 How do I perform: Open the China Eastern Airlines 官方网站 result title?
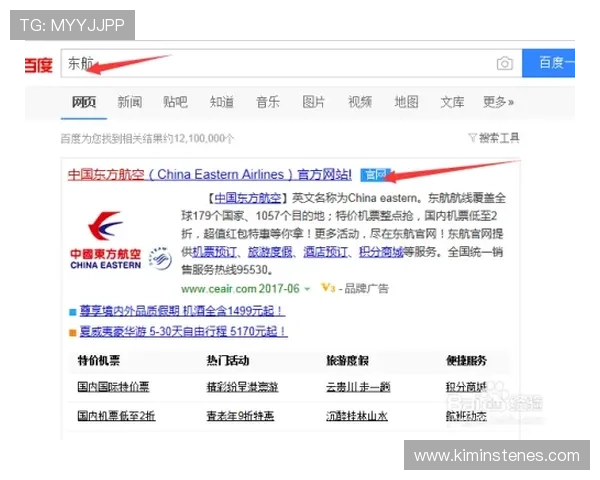[x=210, y=175]
